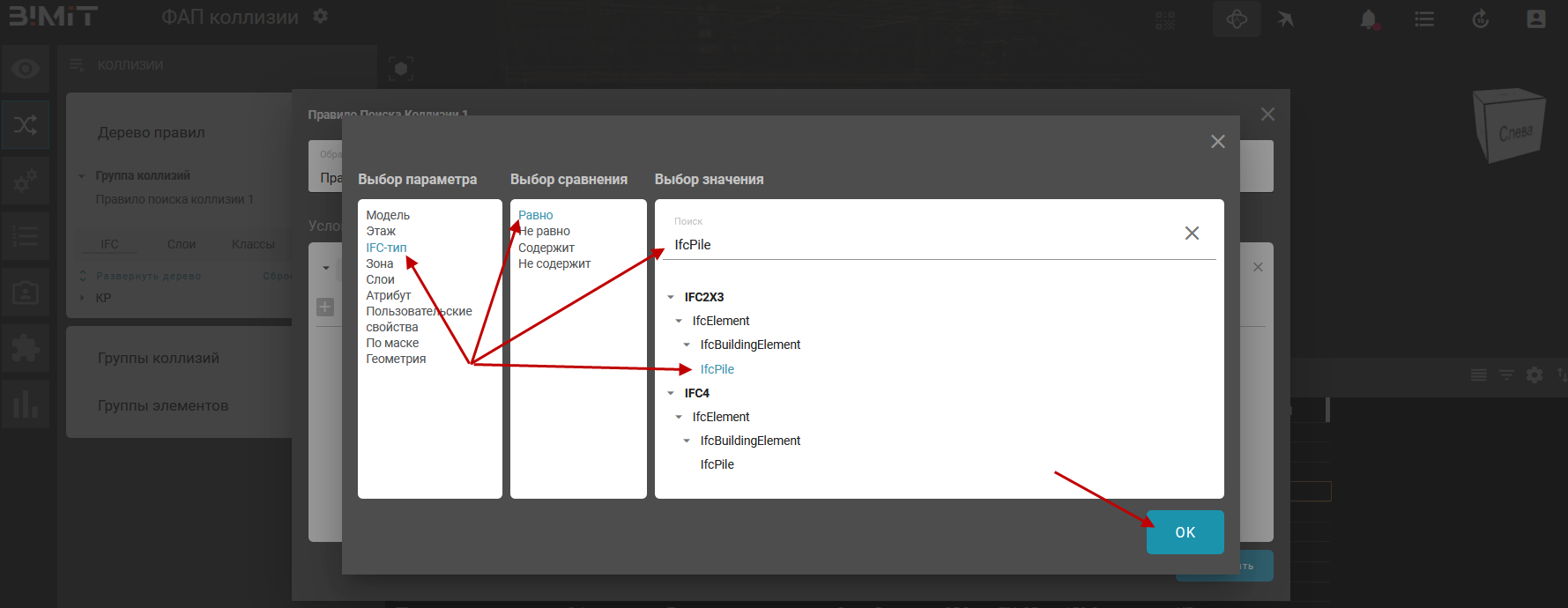Collapse IfcBuildingElement under IFC2X3
This screenshot has width=1568, height=608.
click(x=687, y=345)
